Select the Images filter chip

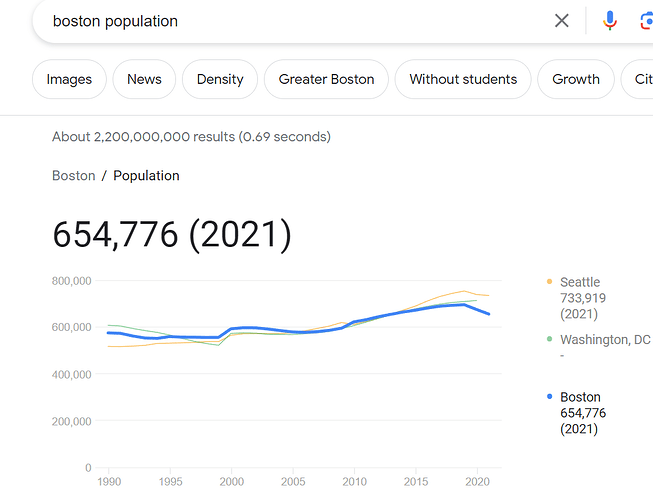[69, 79]
